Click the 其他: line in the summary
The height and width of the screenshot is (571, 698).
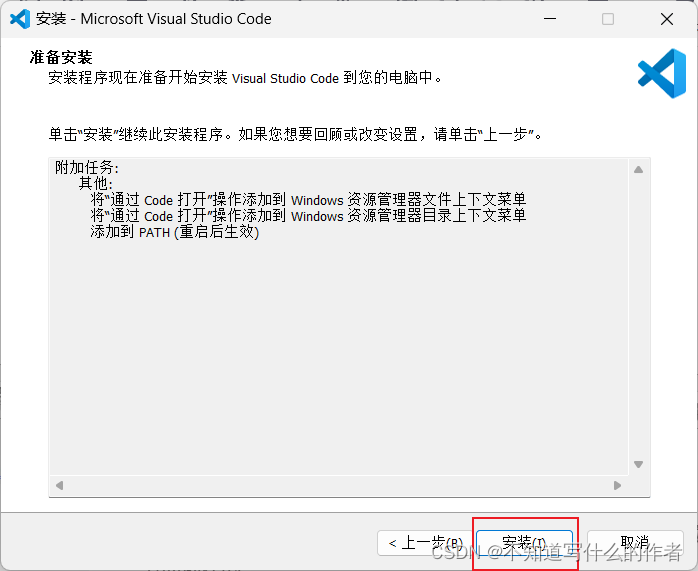(96, 183)
